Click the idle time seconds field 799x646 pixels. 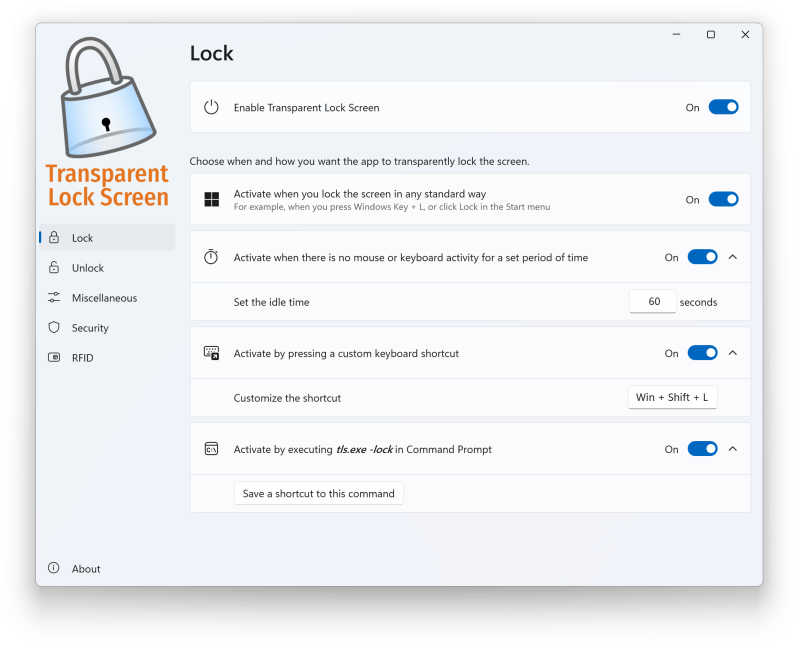653,301
